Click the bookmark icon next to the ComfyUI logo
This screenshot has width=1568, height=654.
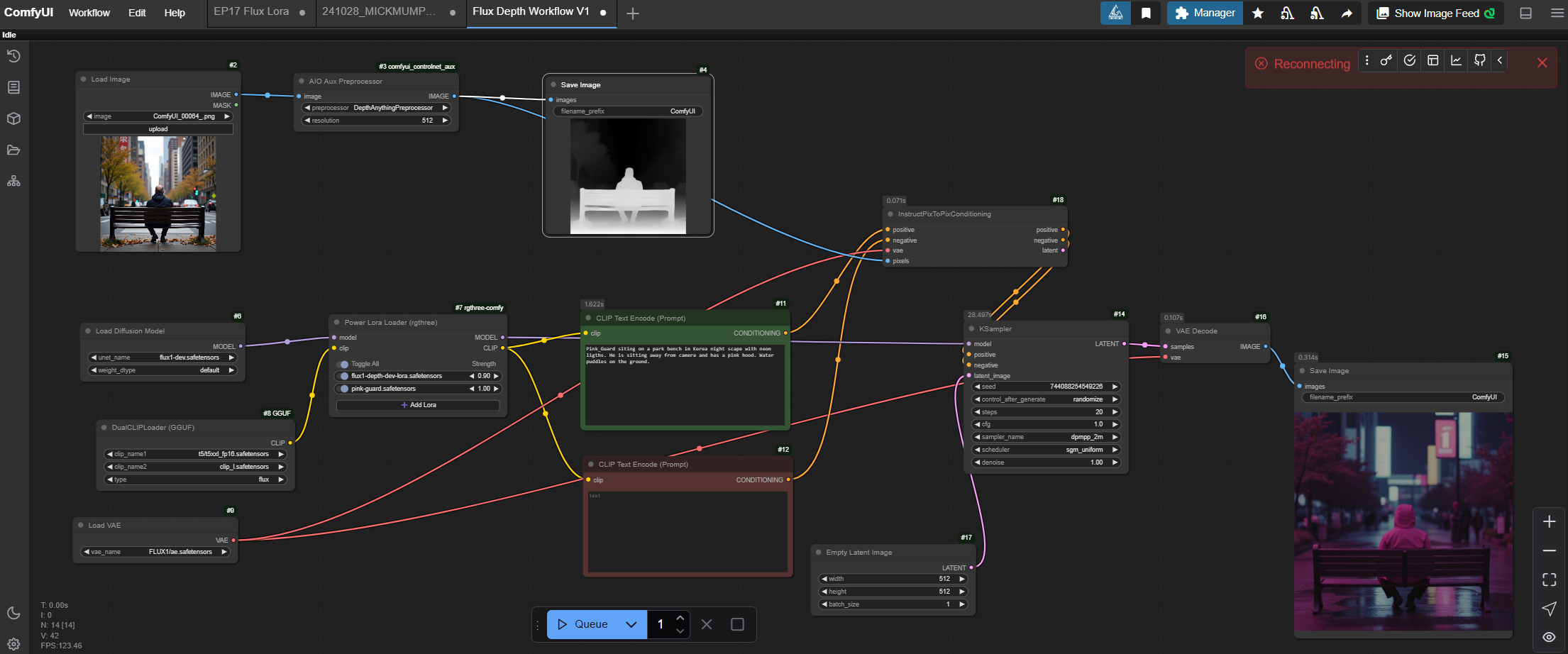(1146, 13)
